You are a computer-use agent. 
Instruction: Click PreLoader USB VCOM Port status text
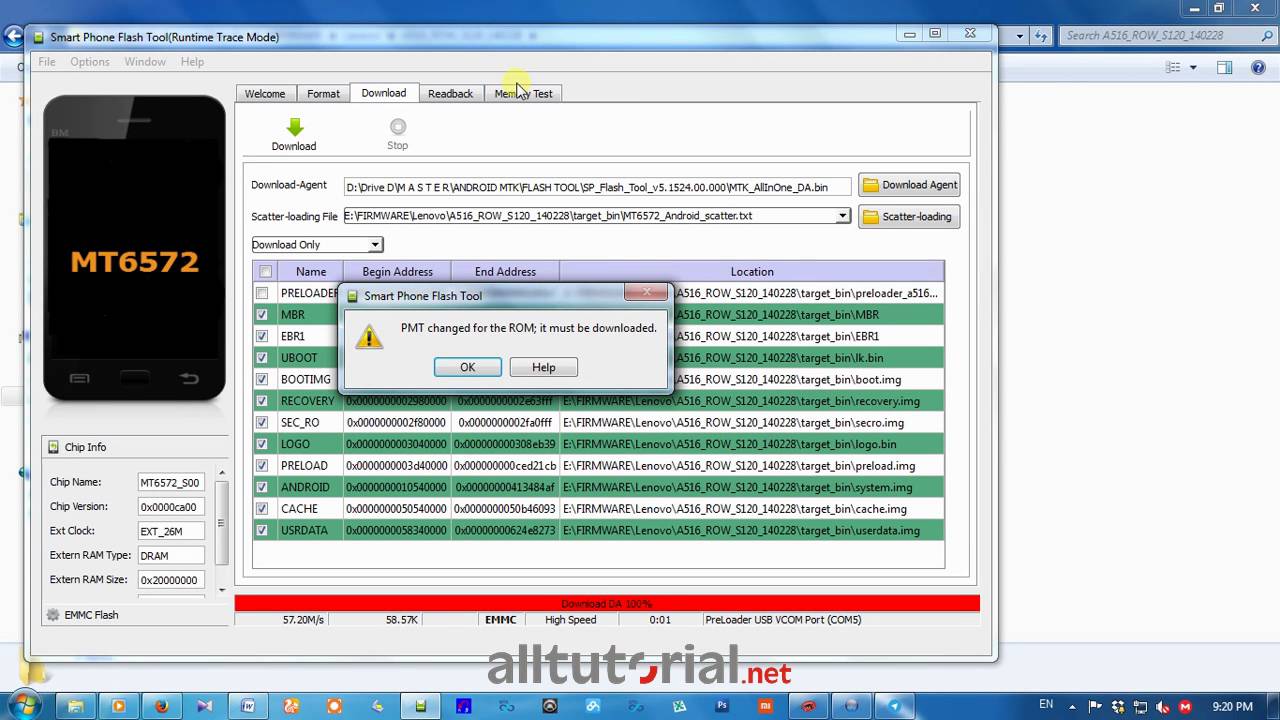pos(783,620)
